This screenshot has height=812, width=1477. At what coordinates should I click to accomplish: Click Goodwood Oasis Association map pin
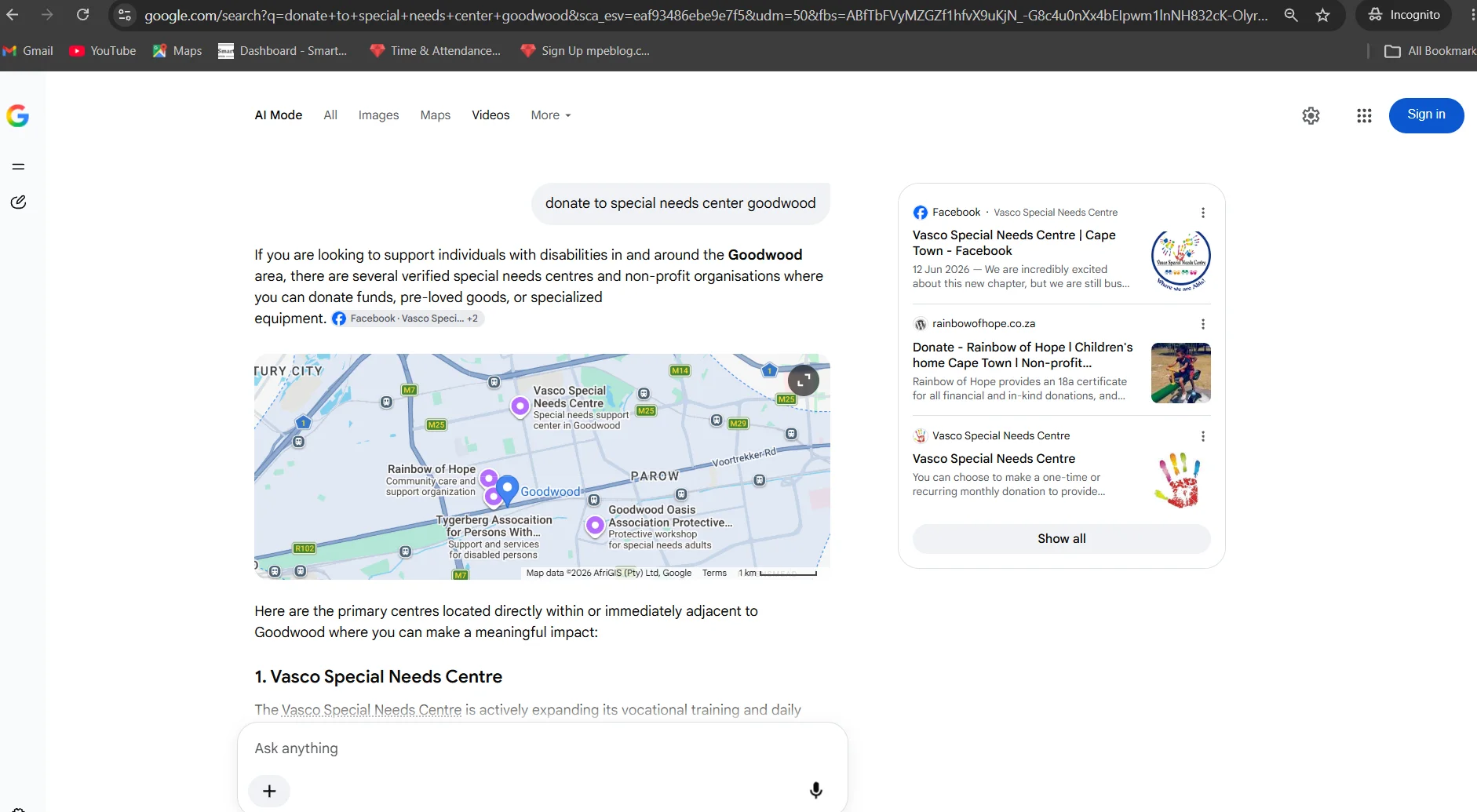point(595,525)
